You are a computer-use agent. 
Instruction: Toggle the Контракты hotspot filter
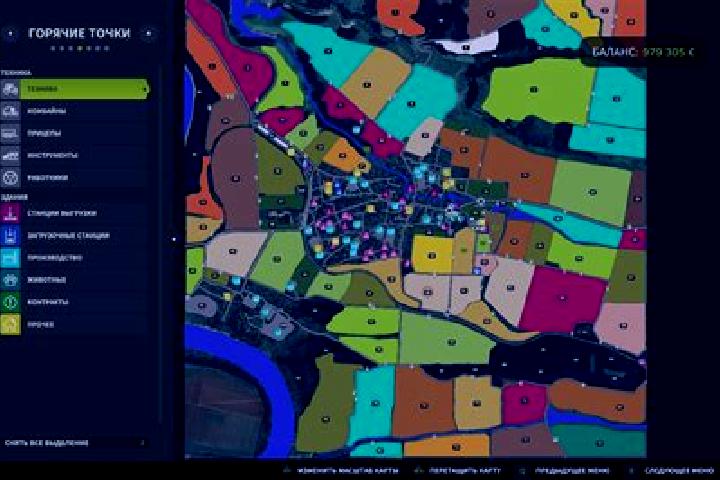click(x=75, y=302)
